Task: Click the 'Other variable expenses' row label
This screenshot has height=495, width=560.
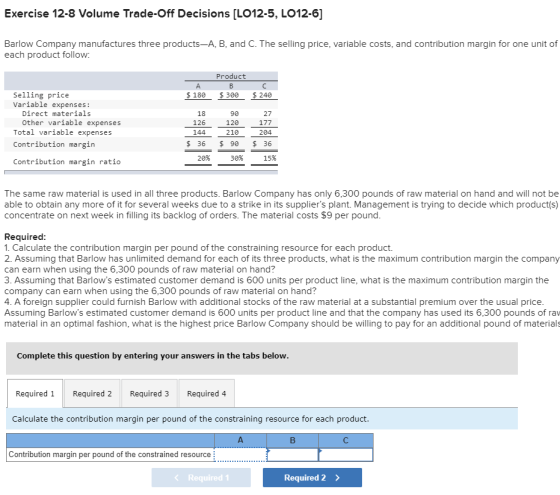Action: pos(71,123)
